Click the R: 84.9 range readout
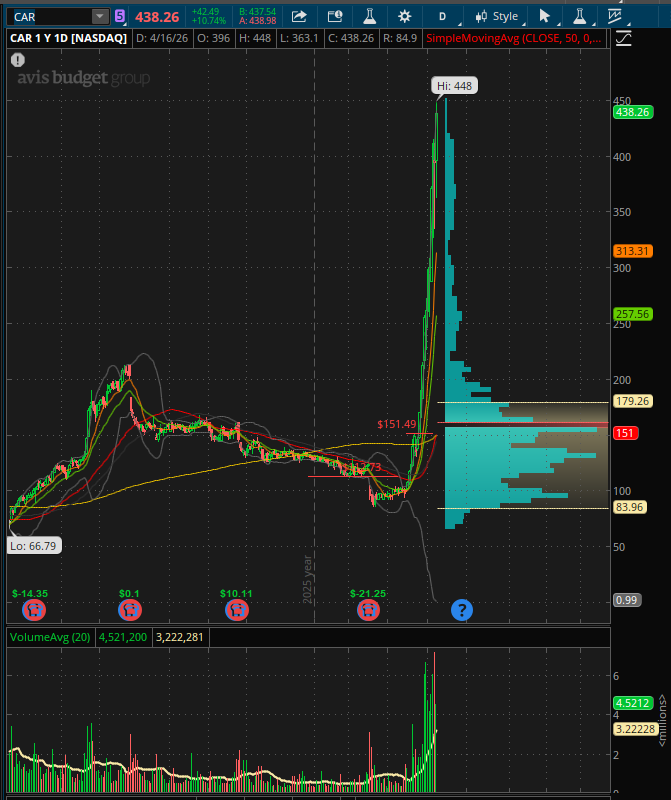 [400, 38]
